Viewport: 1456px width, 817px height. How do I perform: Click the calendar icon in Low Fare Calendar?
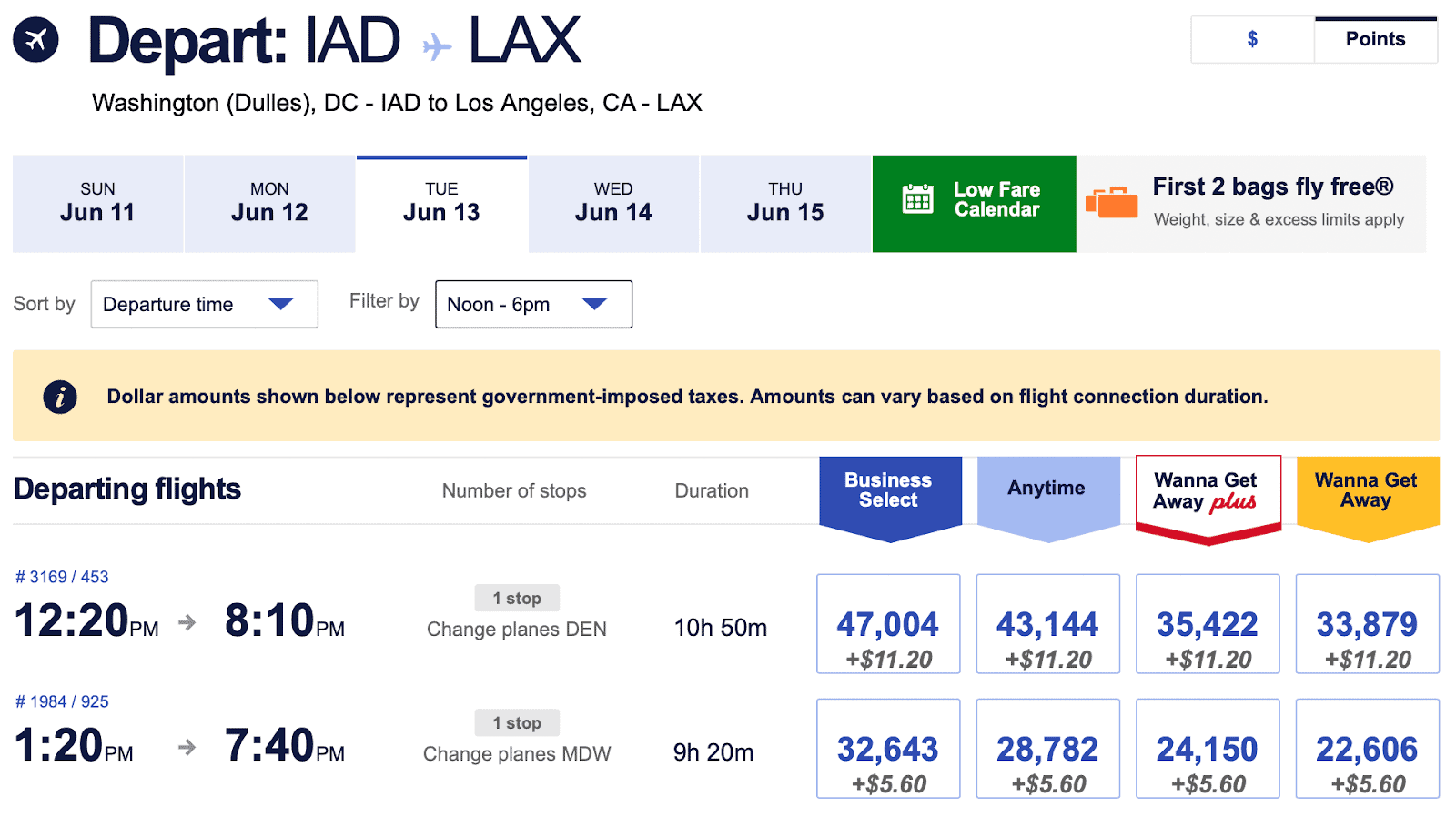(916, 198)
